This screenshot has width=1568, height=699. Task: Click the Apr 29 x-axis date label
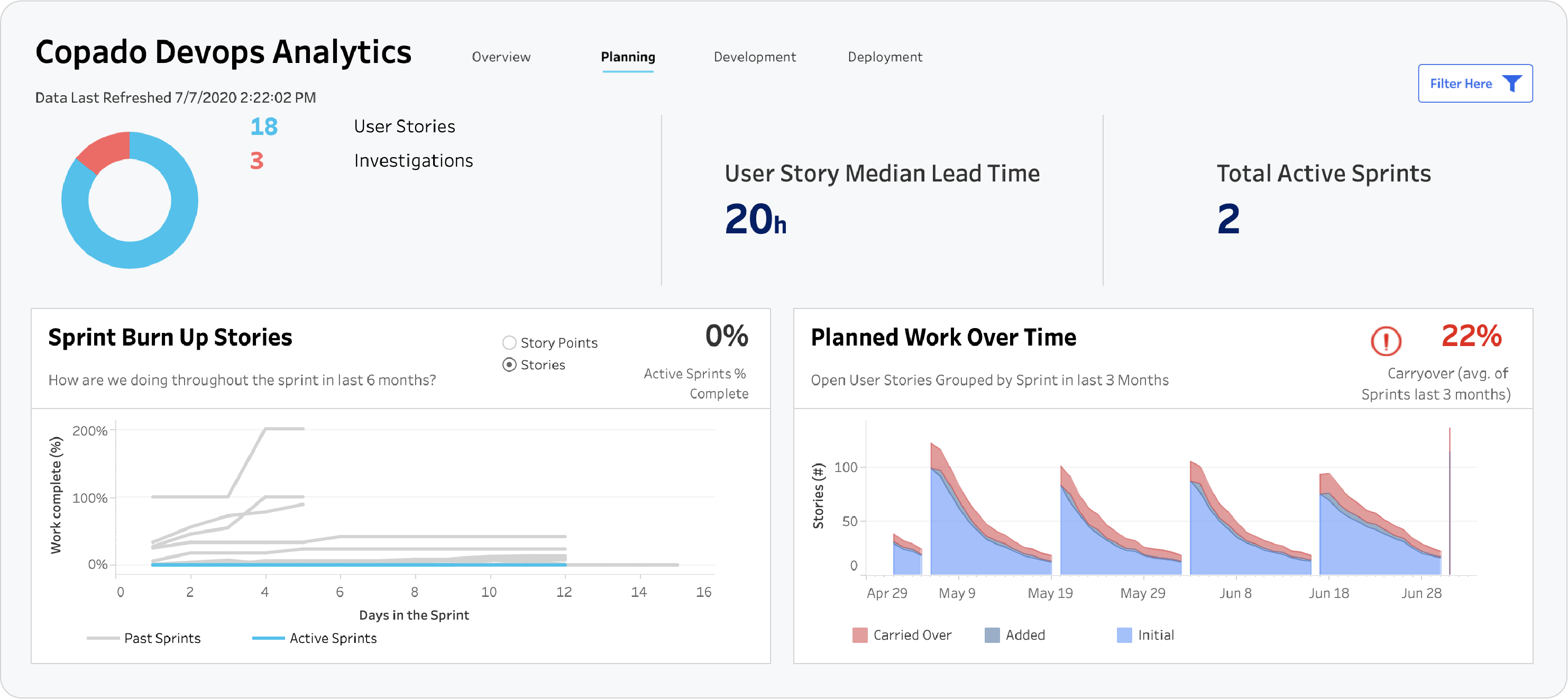(x=887, y=594)
